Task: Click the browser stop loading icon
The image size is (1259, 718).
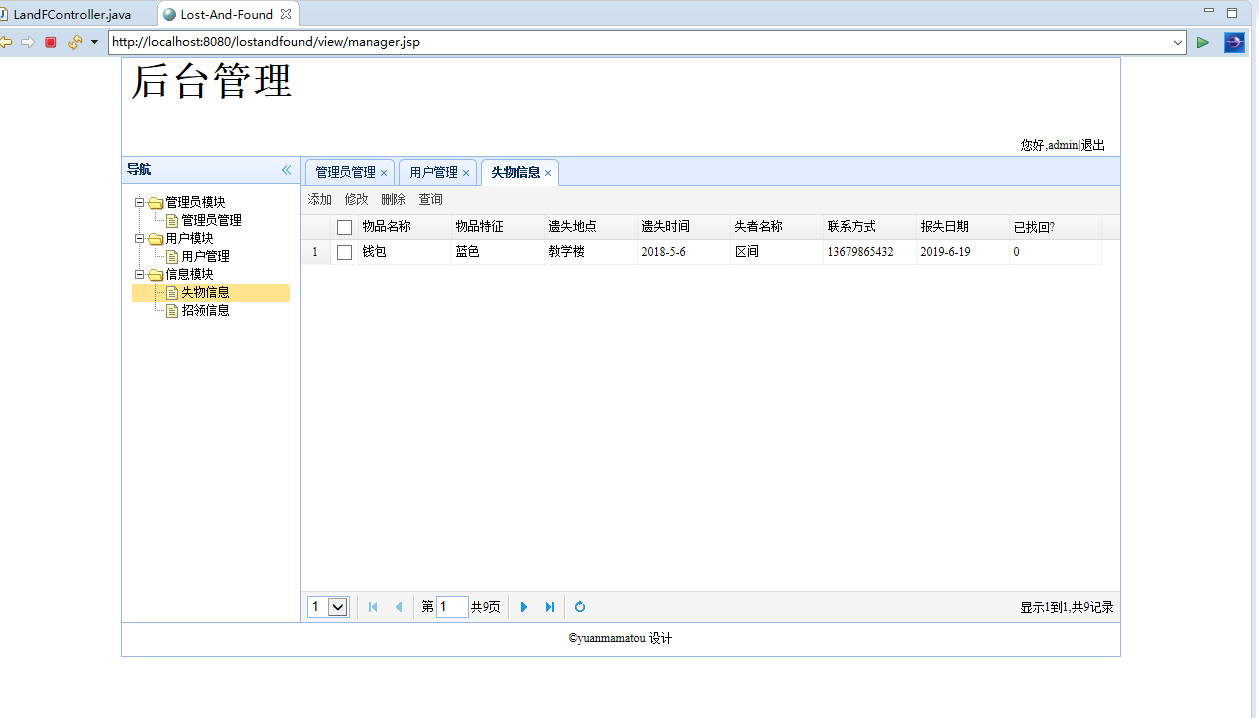Action: [x=50, y=42]
